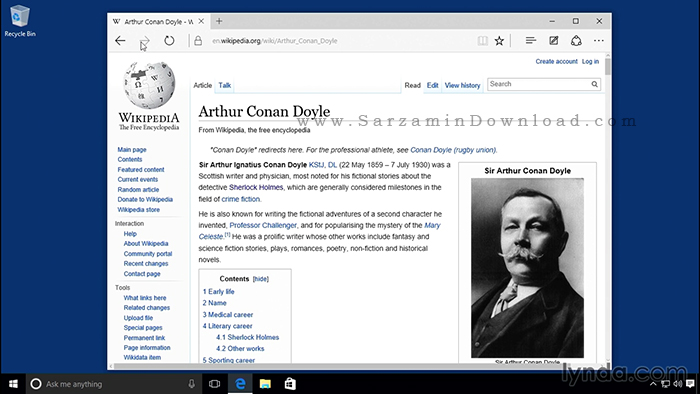Image resolution: width=700 pixels, height=394 pixels.
Task: Reload the page with the refresh icon
Action: click(x=169, y=41)
